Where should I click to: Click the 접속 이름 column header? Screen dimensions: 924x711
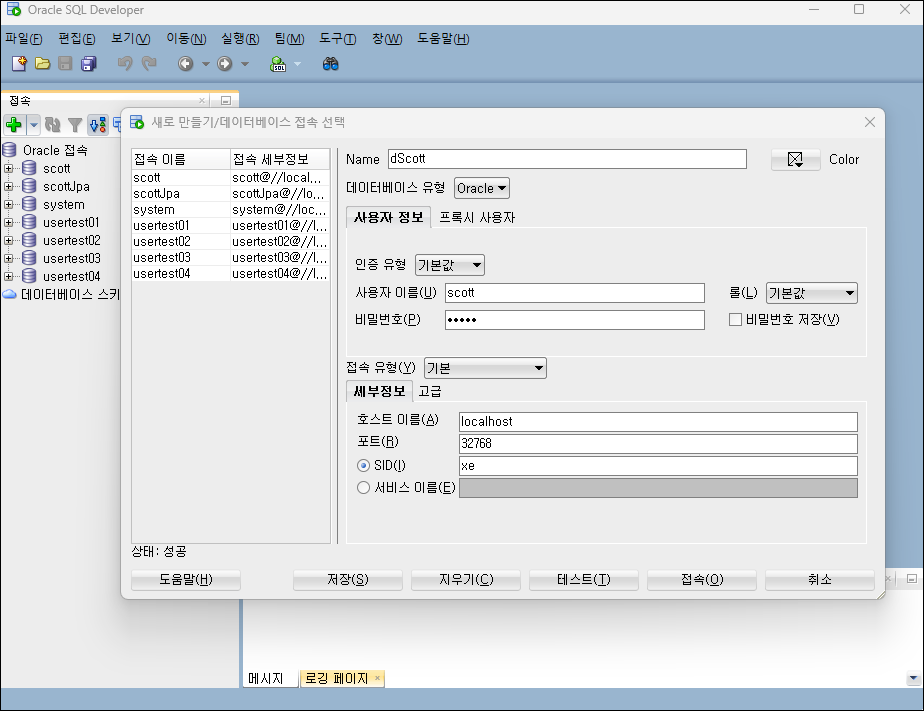[181, 159]
